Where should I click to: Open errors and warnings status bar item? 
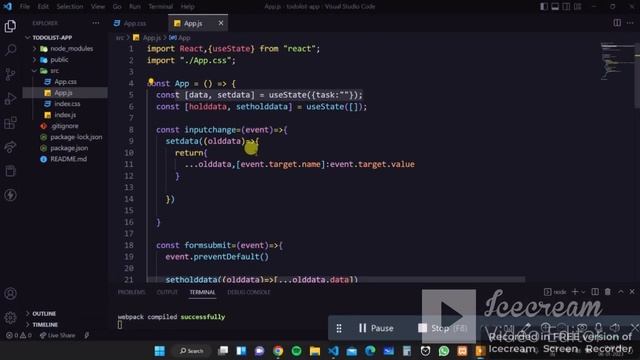(19, 336)
